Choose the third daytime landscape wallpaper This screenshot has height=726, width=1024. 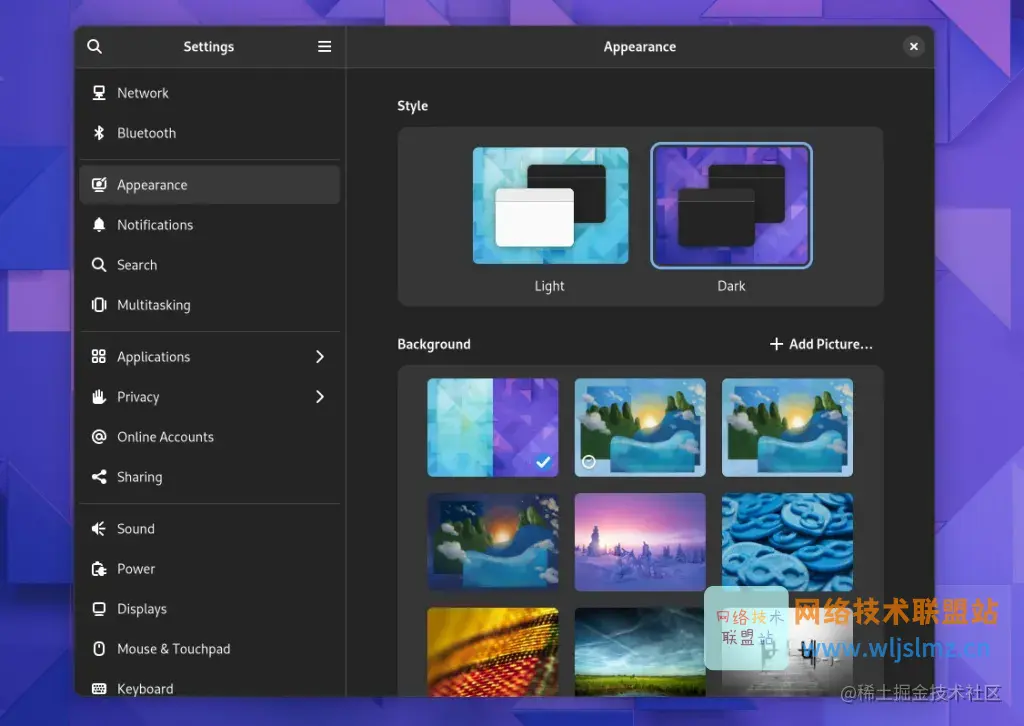tap(788, 427)
